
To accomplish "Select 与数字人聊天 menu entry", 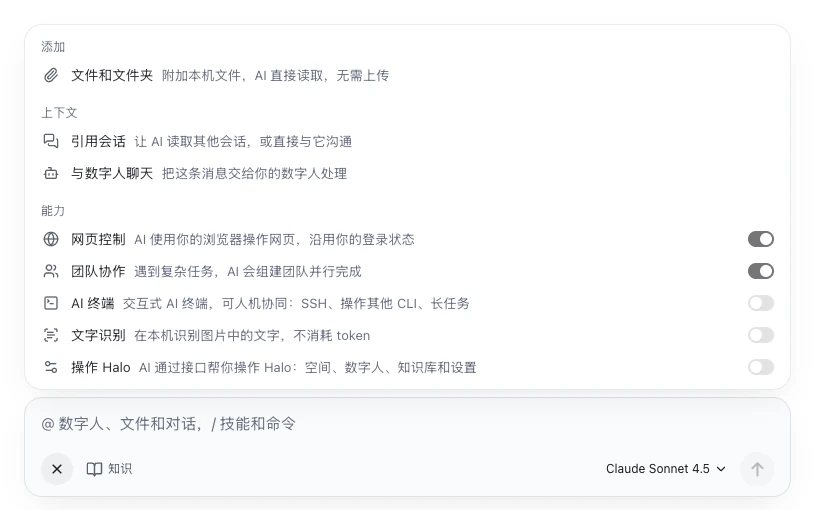I will point(408,173).
